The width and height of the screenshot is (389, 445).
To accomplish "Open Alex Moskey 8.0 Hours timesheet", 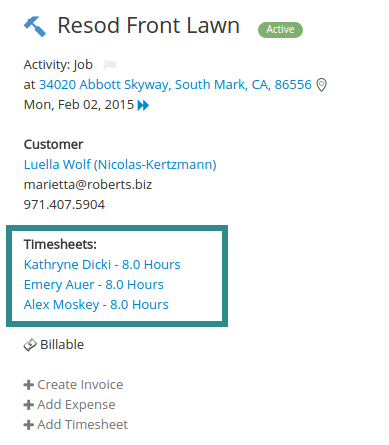I will point(96,305).
